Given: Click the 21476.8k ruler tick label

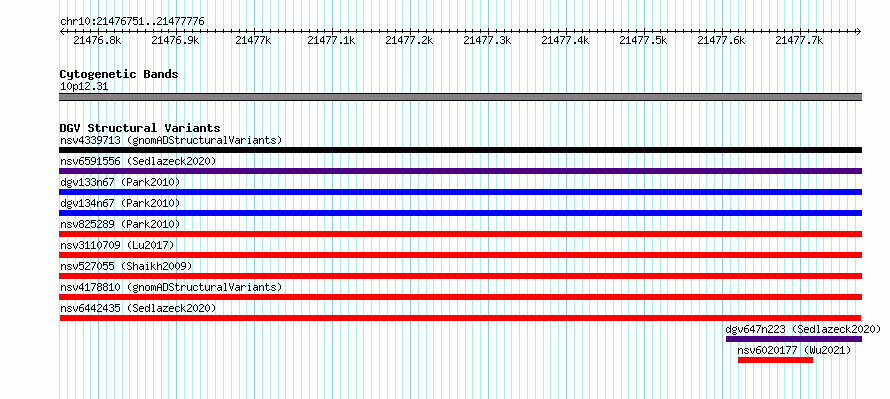Looking at the screenshot, I should (x=97, y=40).
